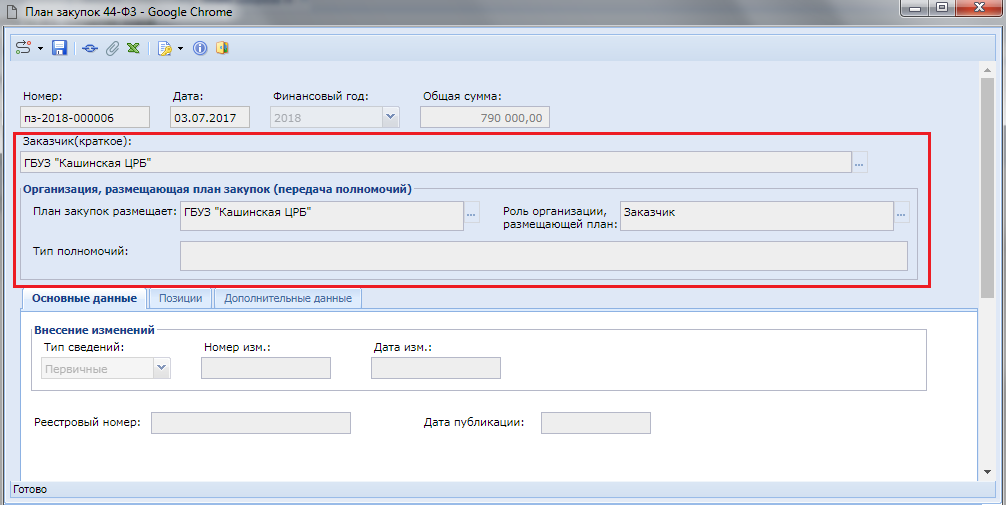The width and height of the screenshot is (1006, 505).
Task: Click the paperclip attachments icon
Action: click(x=112, y=48)
